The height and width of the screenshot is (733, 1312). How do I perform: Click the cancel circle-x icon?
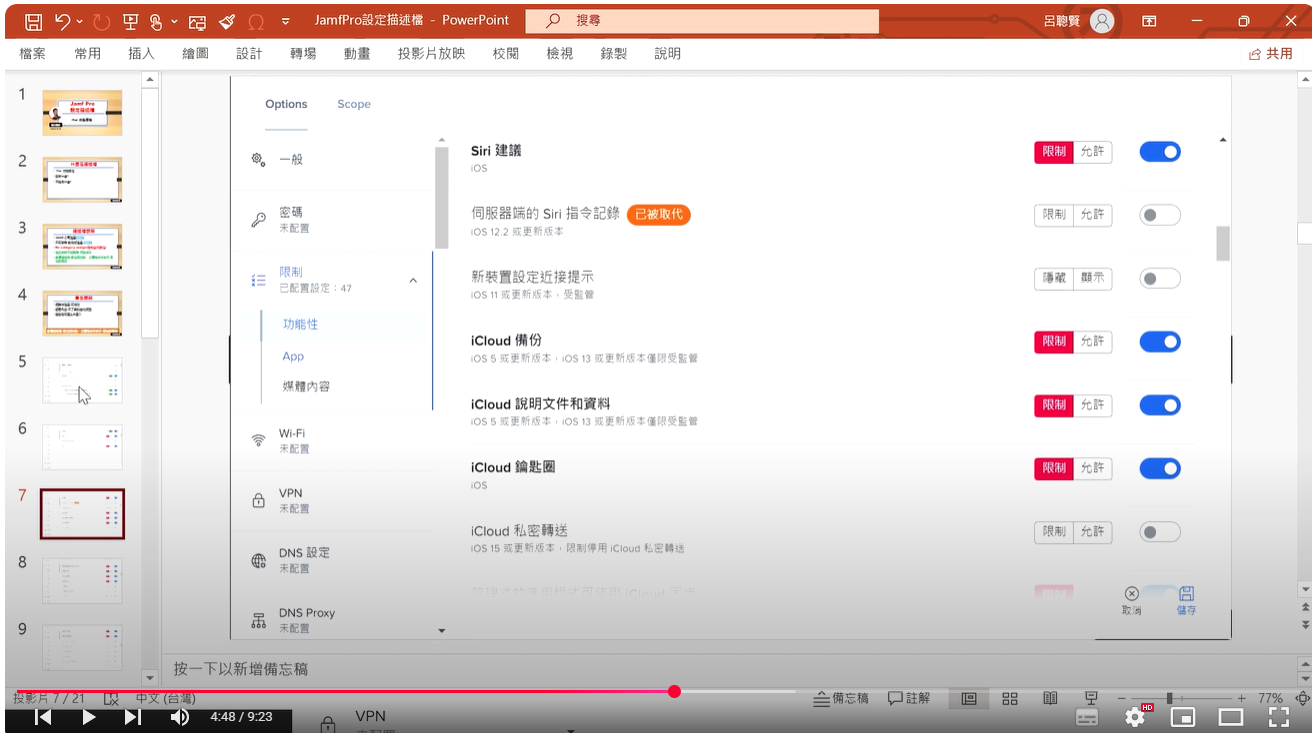1131,594
